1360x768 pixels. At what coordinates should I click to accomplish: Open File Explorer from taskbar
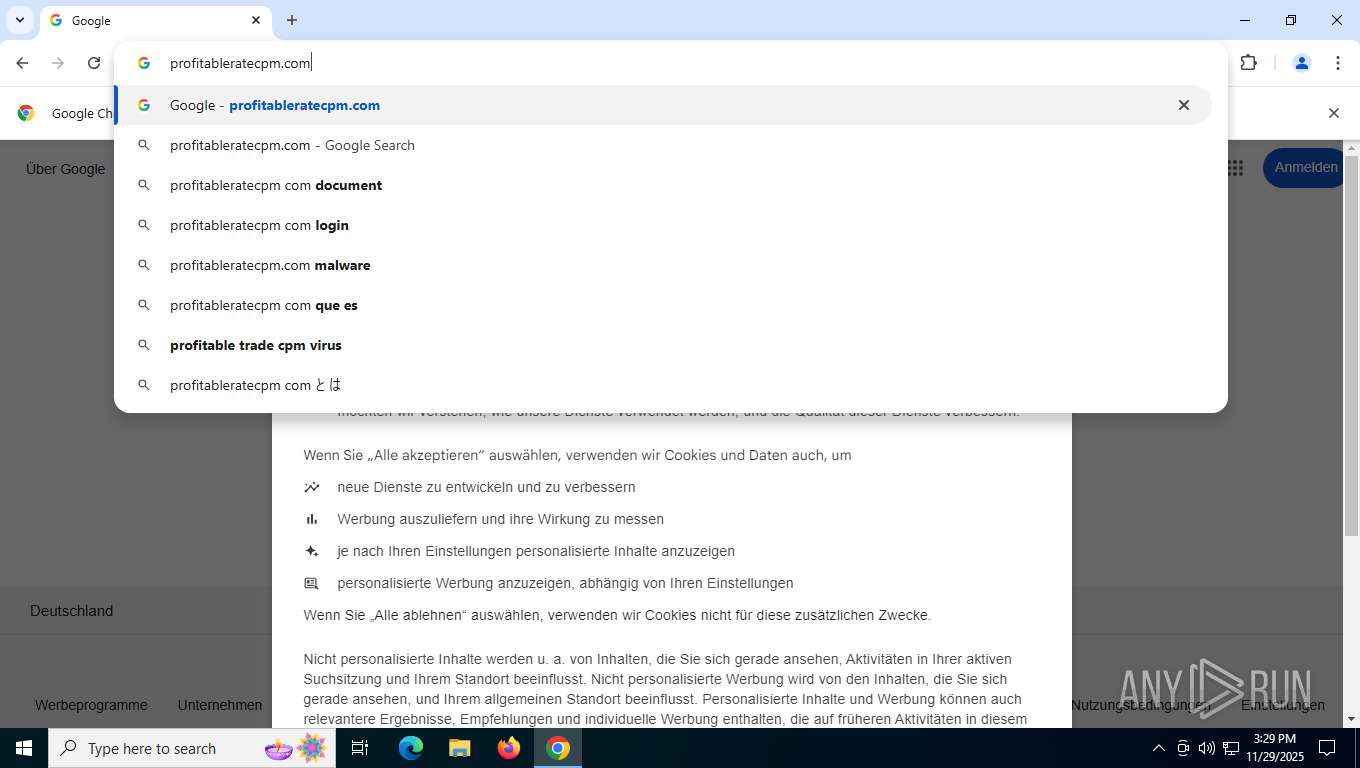460,748
